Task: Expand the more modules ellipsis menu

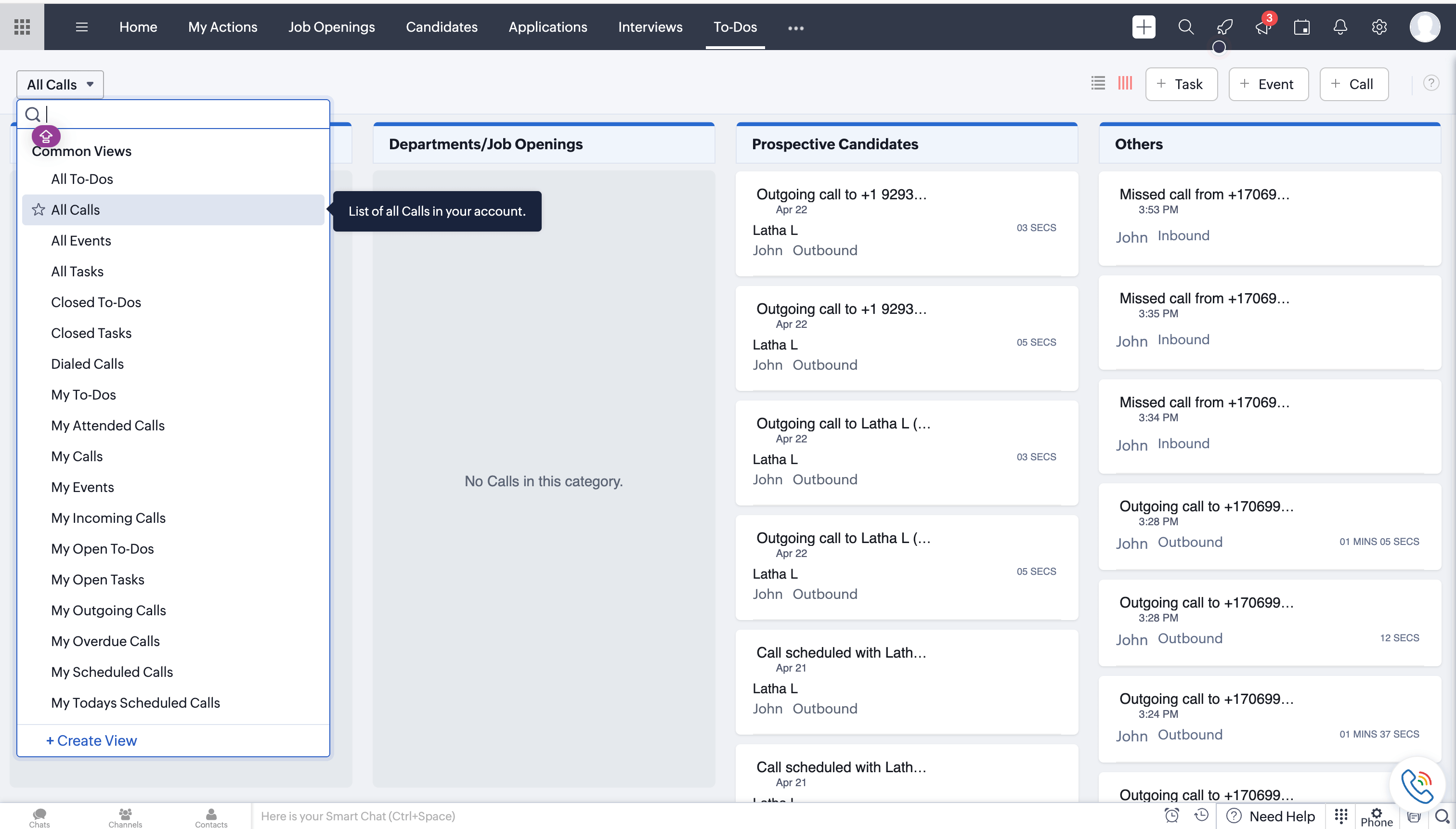Action: [x=795, y=28]
